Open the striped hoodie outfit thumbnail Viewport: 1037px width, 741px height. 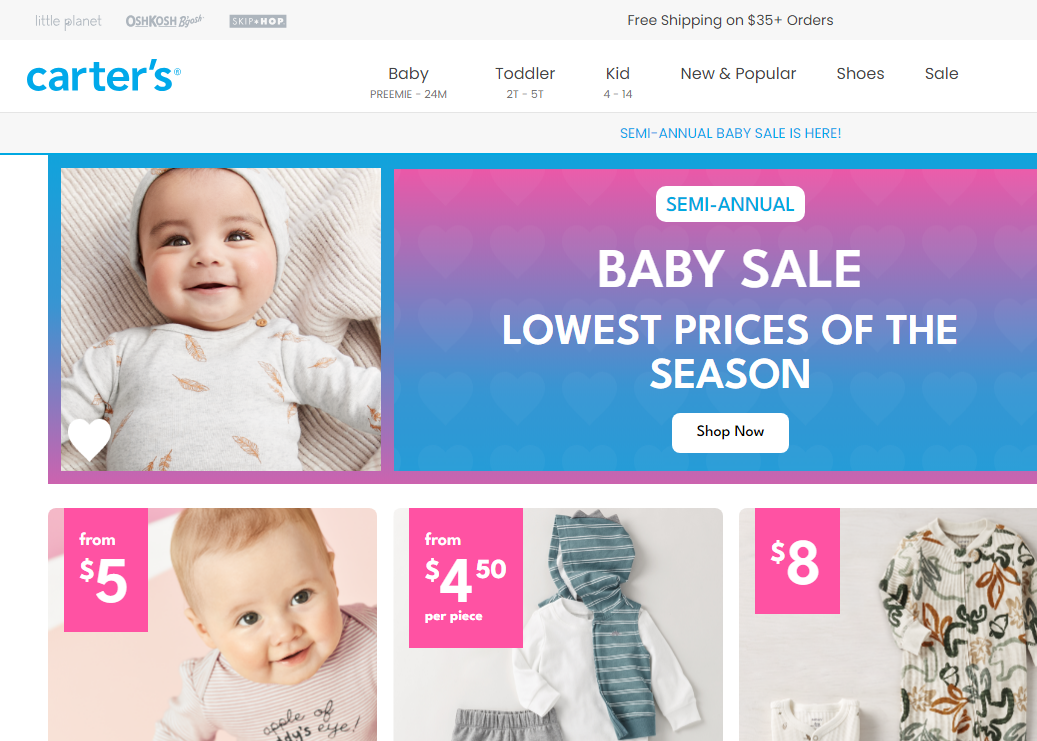click(558, 625)
